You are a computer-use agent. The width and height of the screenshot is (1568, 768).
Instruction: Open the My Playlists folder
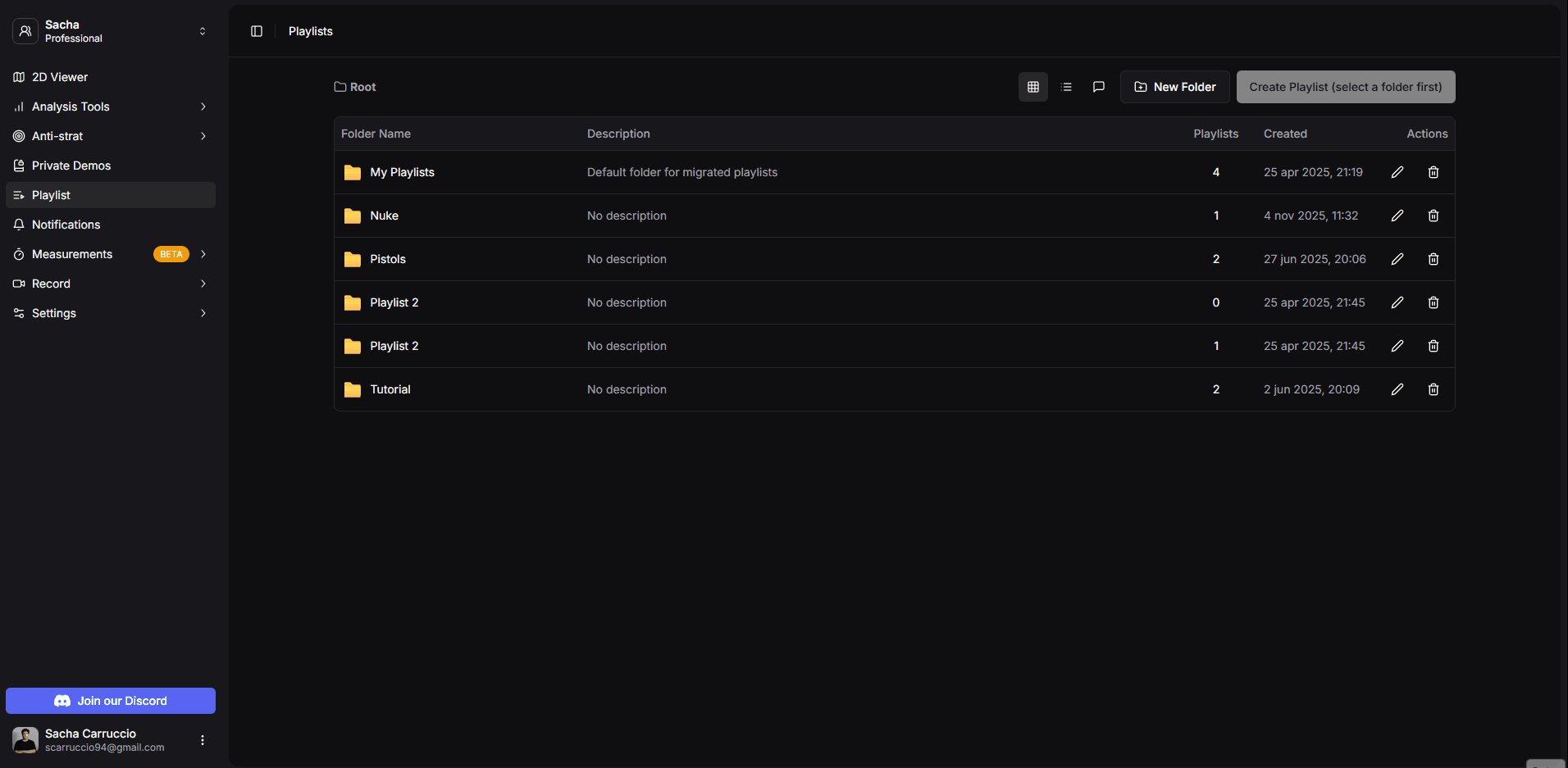tap(403, 172)
